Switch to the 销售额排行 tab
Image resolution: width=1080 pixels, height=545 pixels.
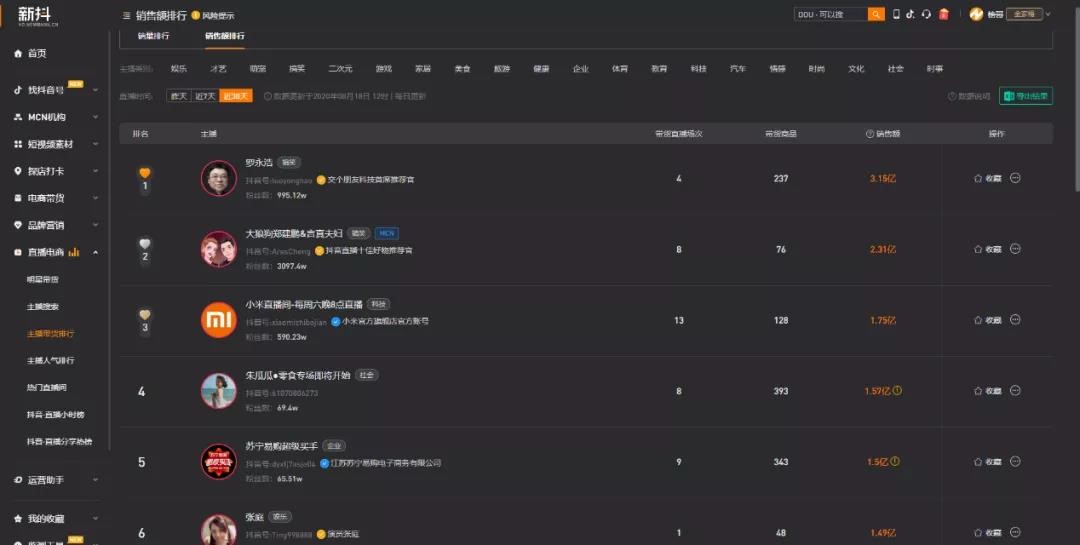click(225, 36)
